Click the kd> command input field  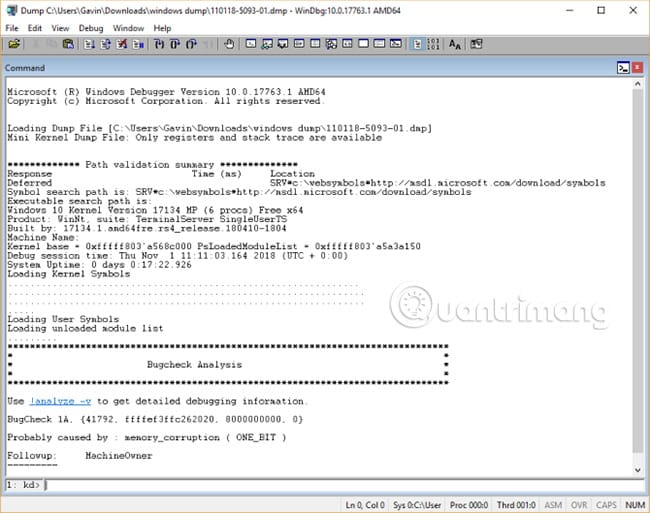[343, 484]
